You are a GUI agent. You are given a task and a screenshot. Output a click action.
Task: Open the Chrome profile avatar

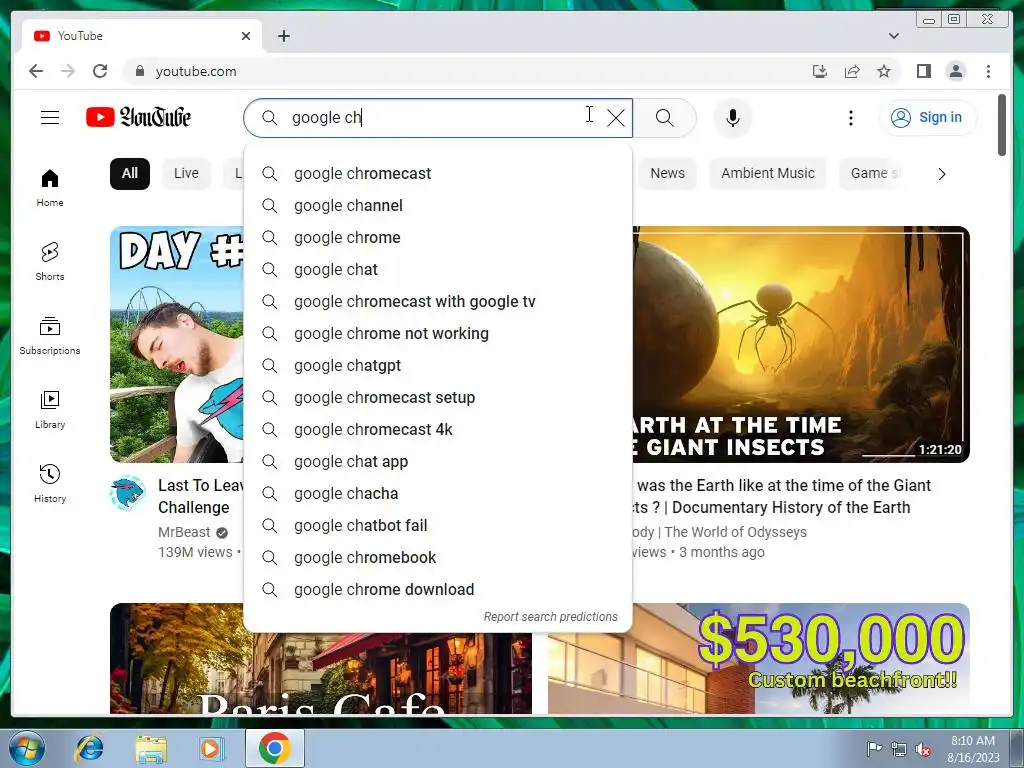coord(955,71)
